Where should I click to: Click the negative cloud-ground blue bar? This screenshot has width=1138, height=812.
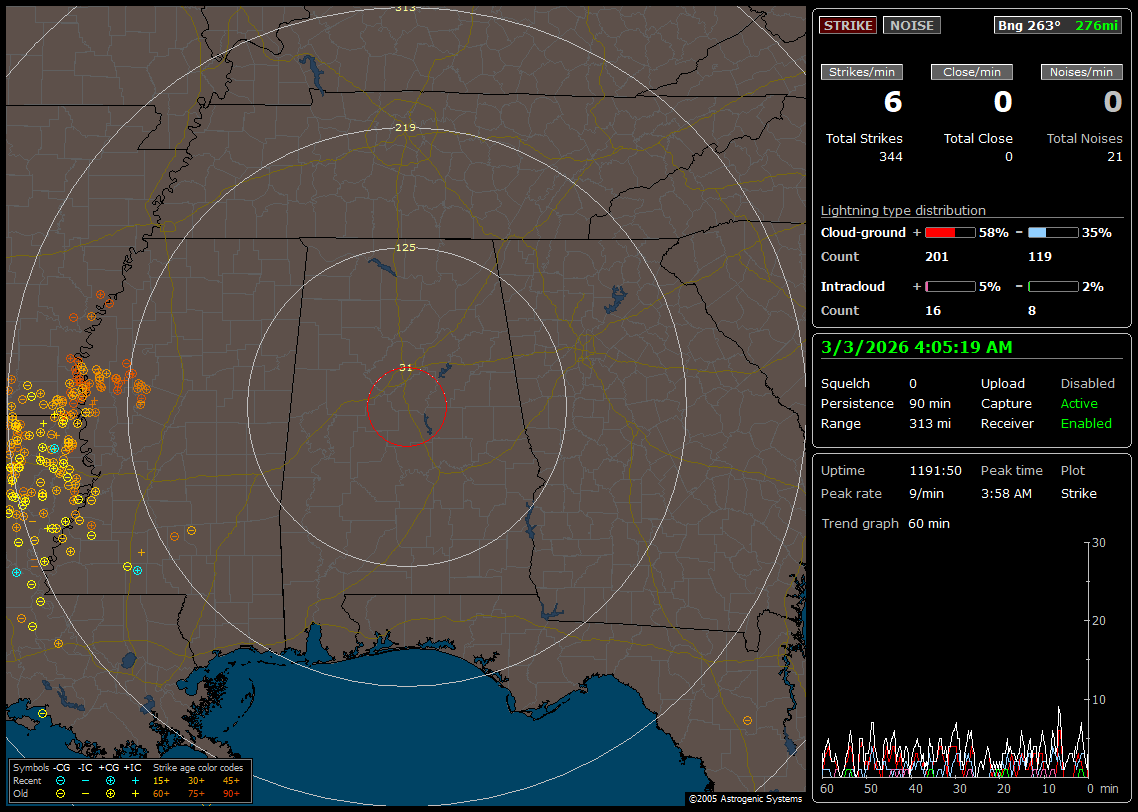(1053, 233)
